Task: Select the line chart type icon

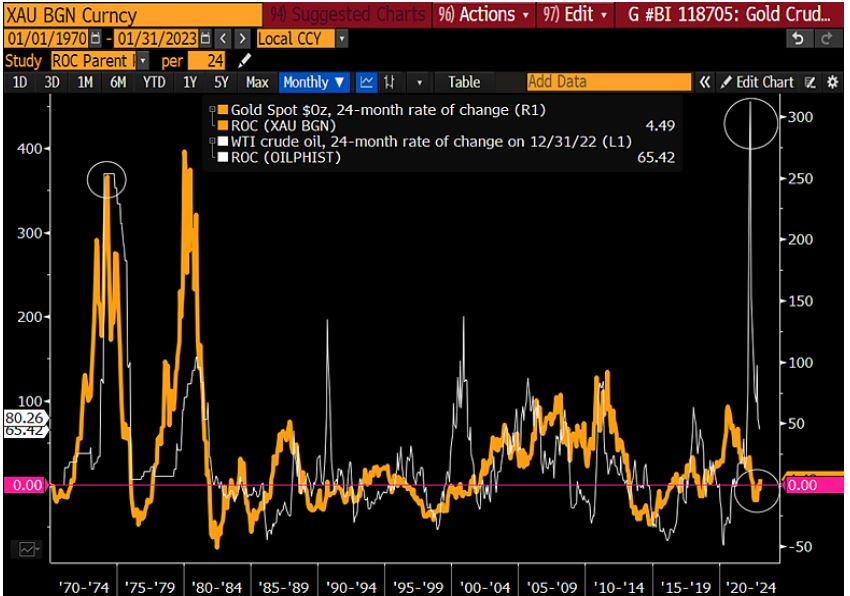Action: click(367, 82)
